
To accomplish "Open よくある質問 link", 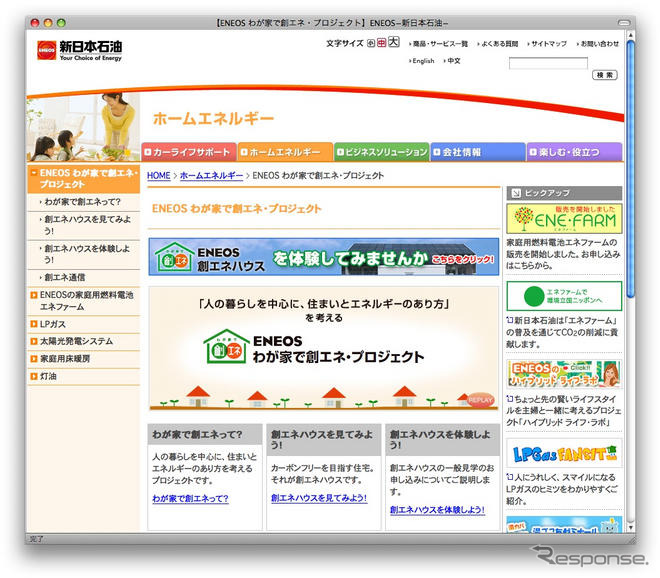I will pyautogui.click(x=498, y=44).
